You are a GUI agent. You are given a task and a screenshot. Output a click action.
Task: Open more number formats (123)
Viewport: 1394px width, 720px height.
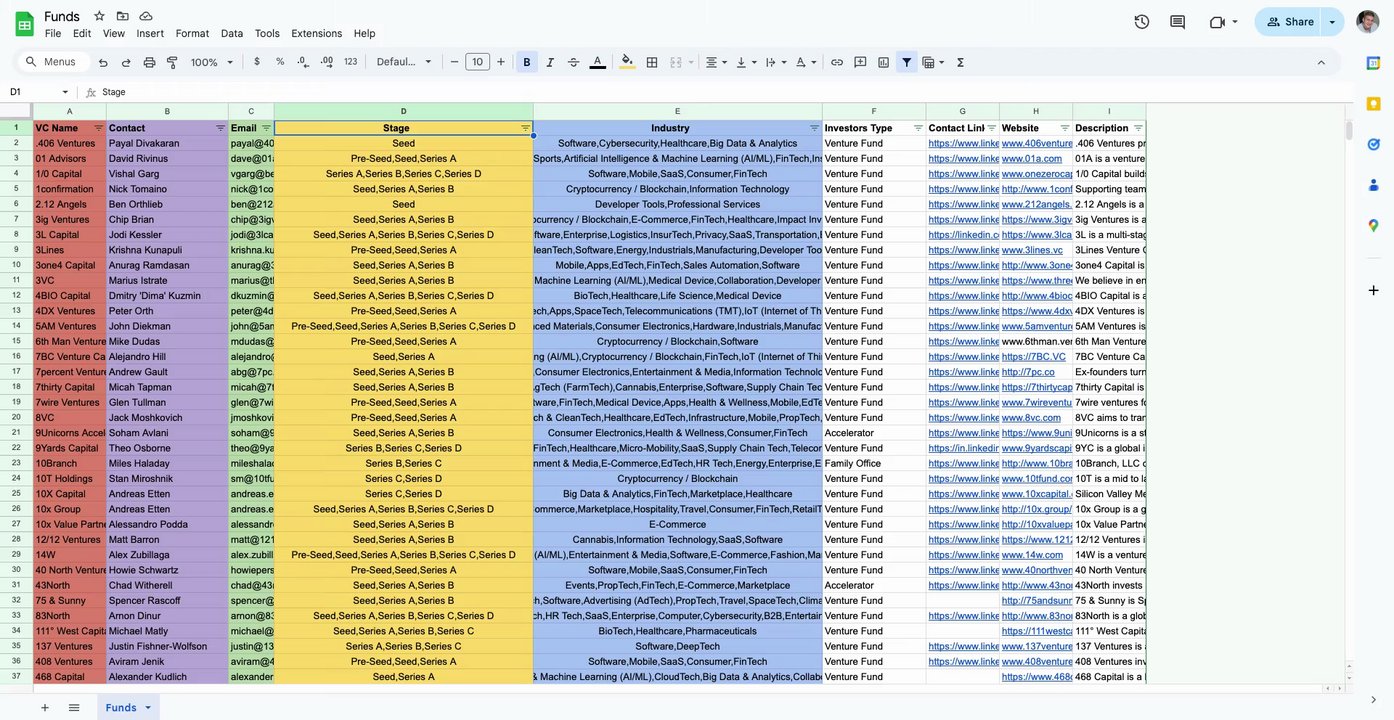tap(350, 62)
